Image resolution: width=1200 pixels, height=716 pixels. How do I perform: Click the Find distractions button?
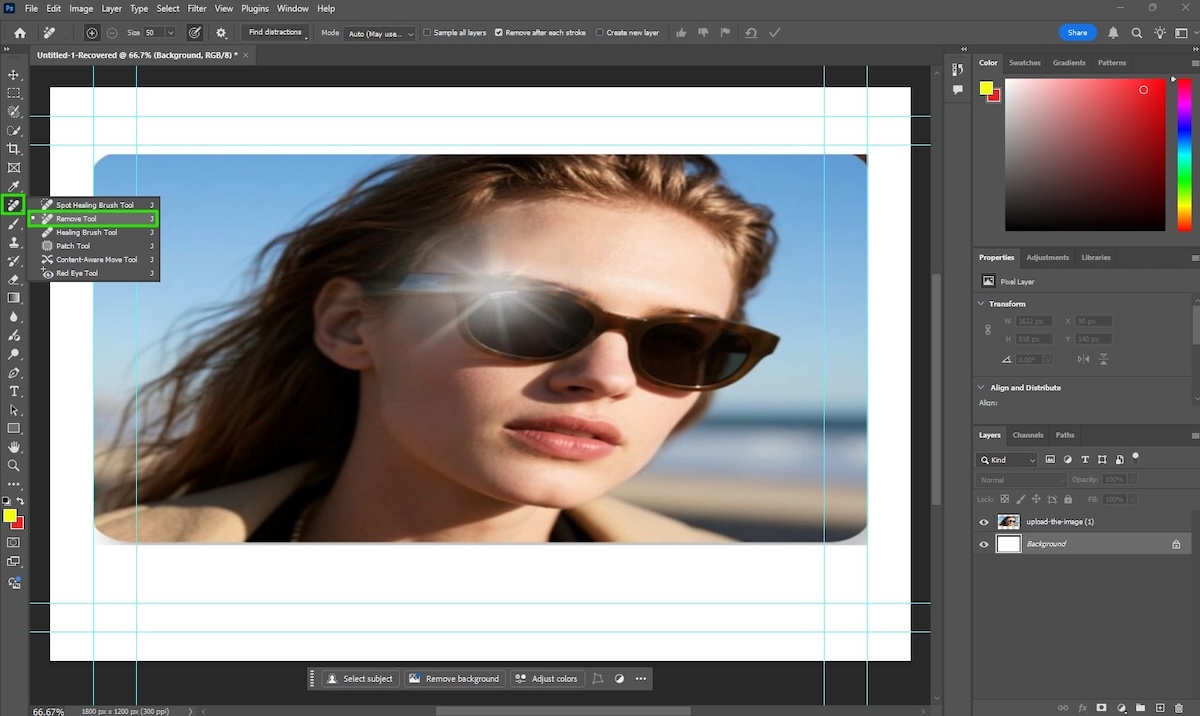[275, 33]
